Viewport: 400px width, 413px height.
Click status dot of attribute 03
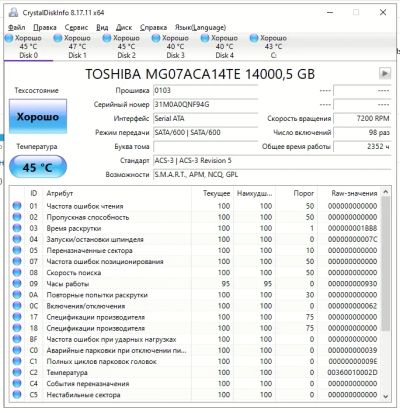(x=17, y=228)
